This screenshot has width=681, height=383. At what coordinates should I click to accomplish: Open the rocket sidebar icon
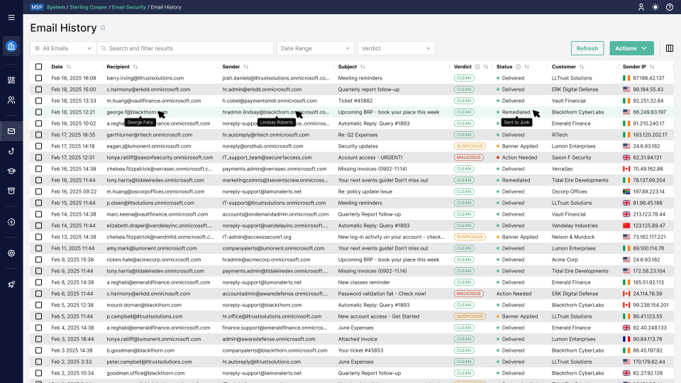(x=11, y=284)
